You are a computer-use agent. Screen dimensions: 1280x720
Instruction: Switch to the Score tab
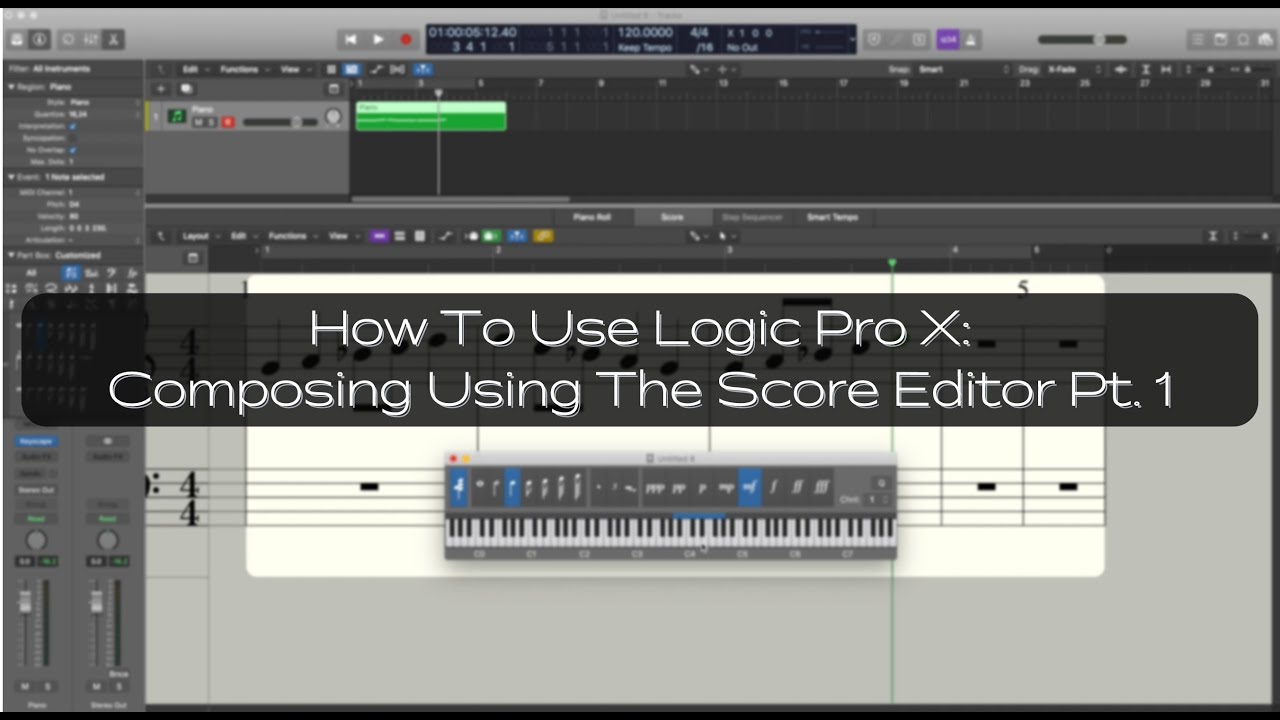coord(672,217)
